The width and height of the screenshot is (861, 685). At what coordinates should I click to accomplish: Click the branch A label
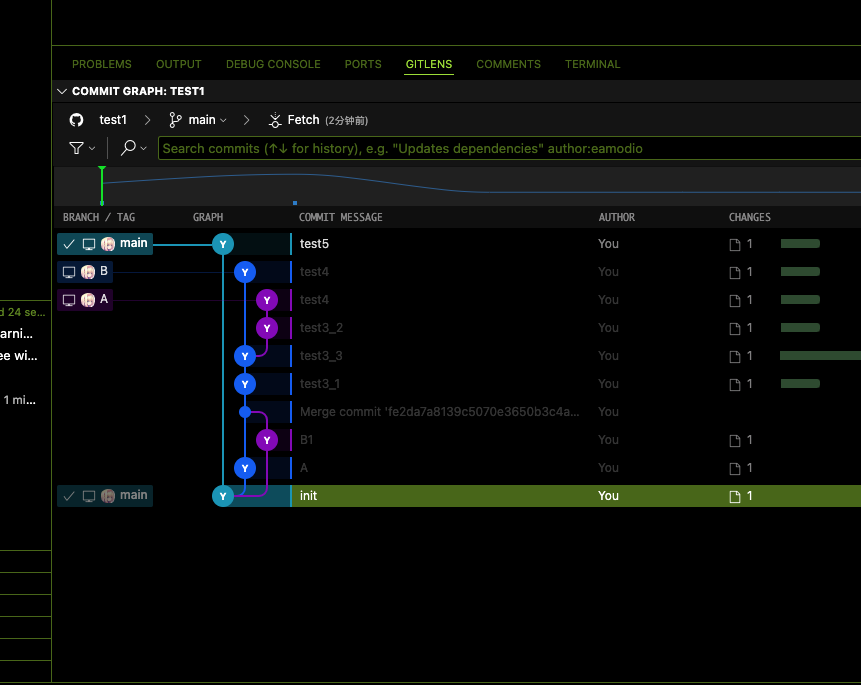(104, 299)
